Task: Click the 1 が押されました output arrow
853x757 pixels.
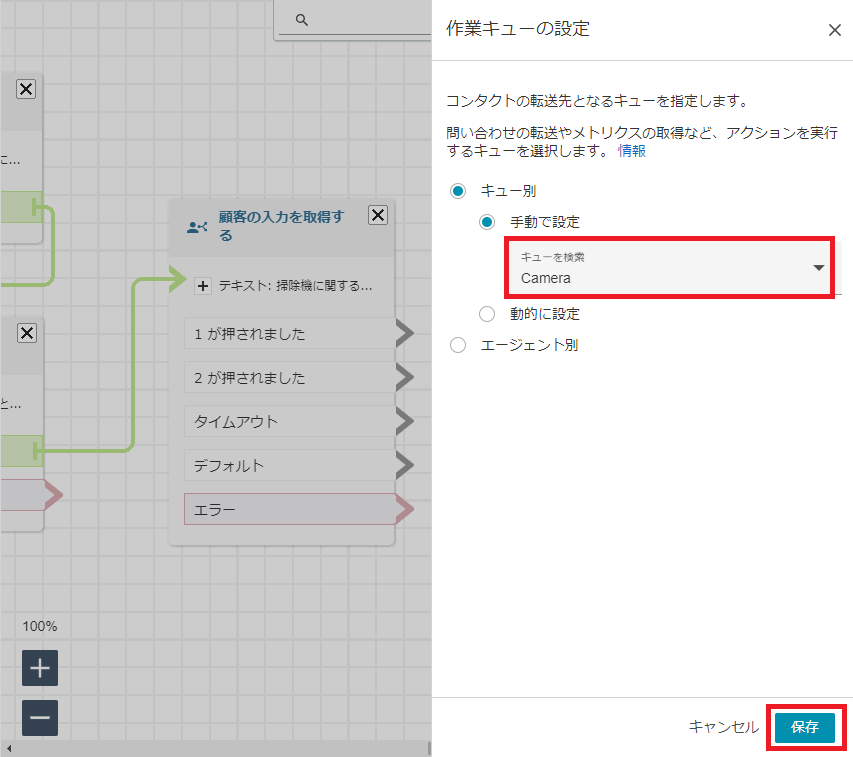Action: [x=405, y=333]
